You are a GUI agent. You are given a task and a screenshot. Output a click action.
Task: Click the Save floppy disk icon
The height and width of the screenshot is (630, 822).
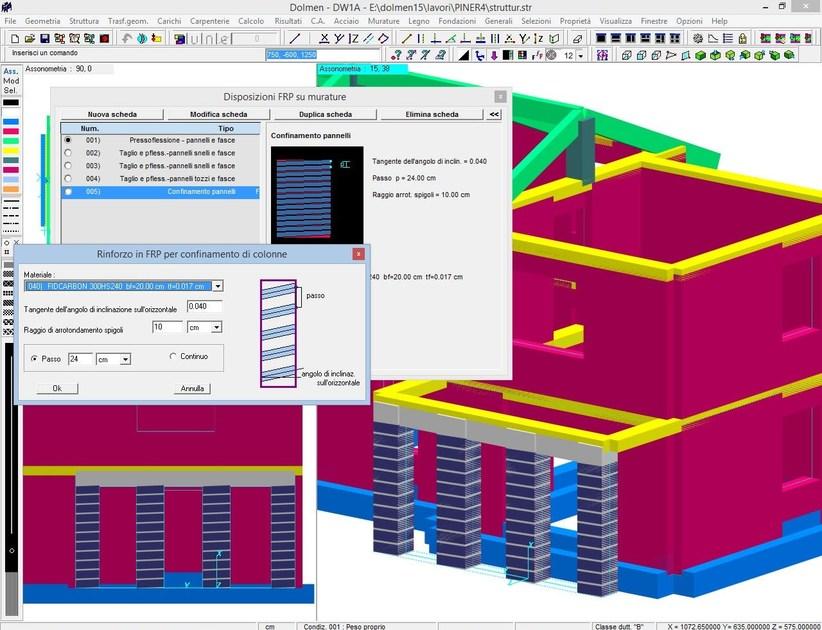click(x=45, y=38)
